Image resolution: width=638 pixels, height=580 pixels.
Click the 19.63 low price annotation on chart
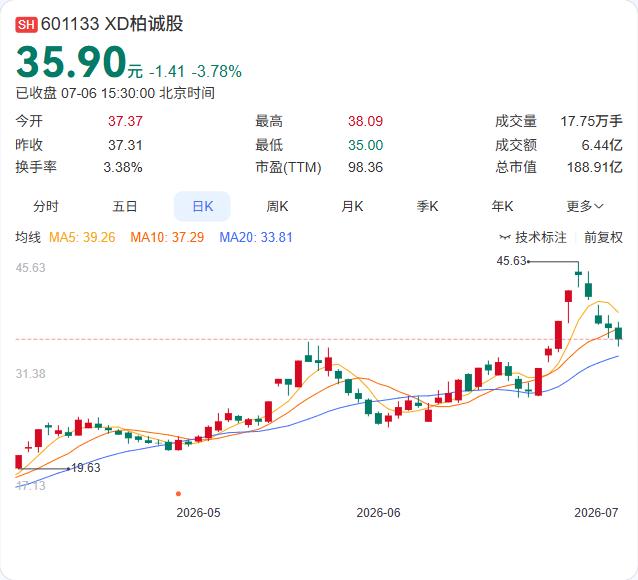click(85, 468)
